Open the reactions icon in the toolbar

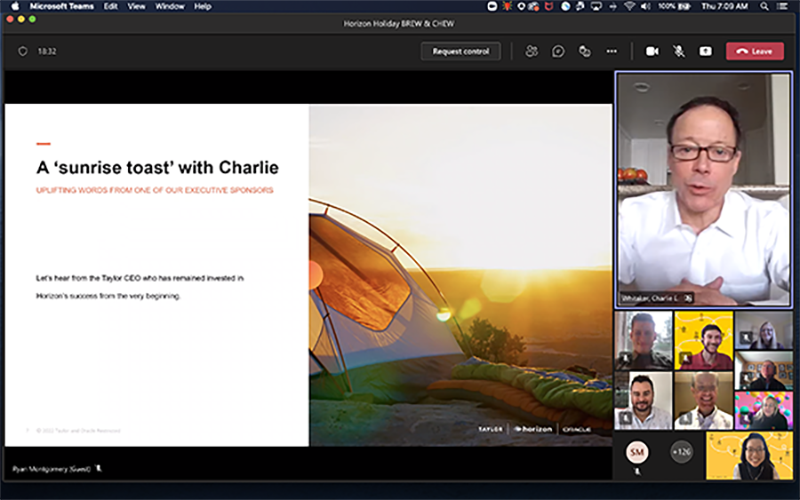point(585,51)
